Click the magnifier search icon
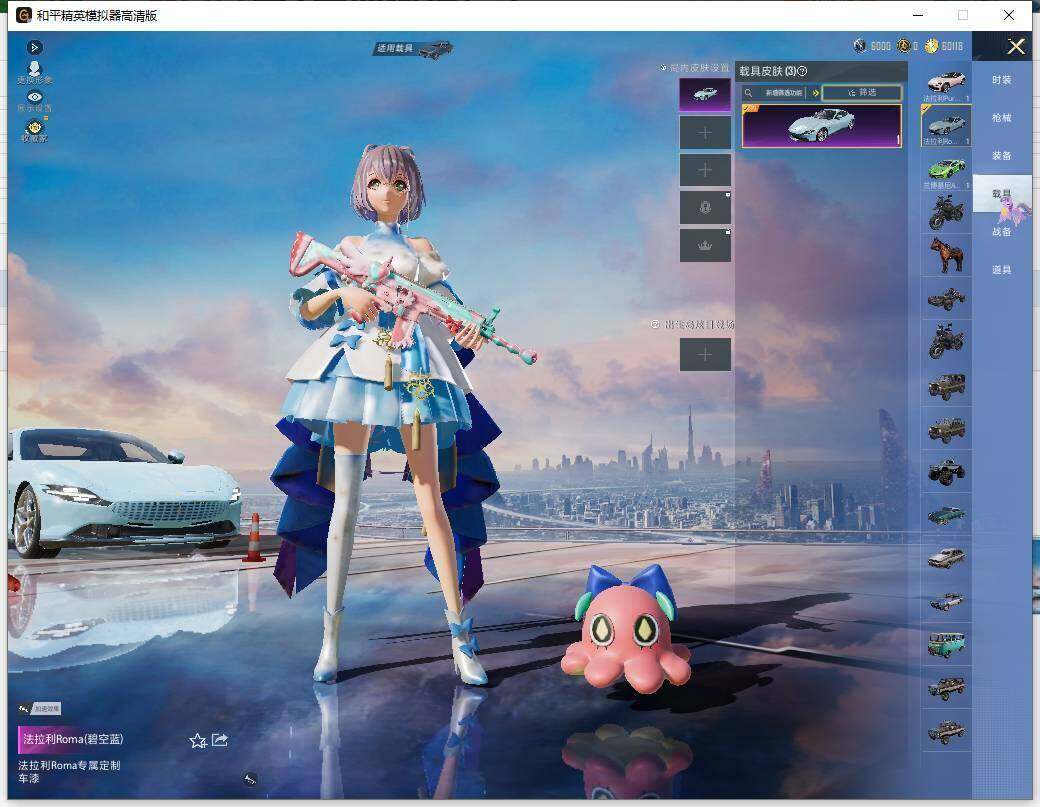 (748, 93)
